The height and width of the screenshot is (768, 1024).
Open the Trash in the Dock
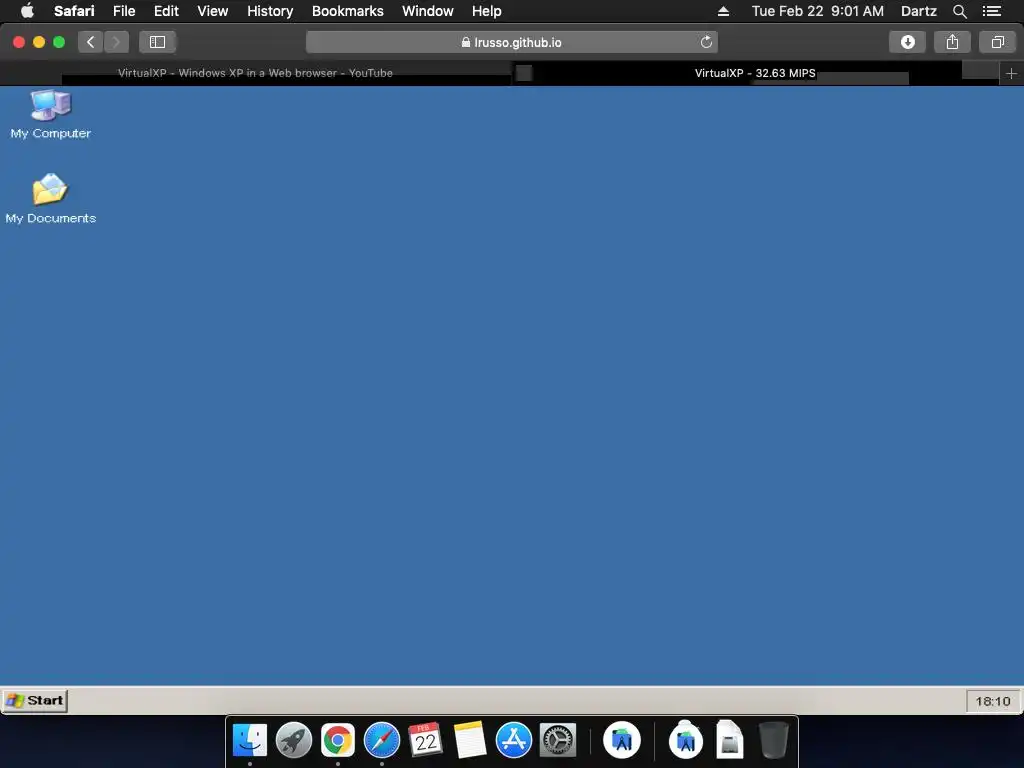coord(774,740)
